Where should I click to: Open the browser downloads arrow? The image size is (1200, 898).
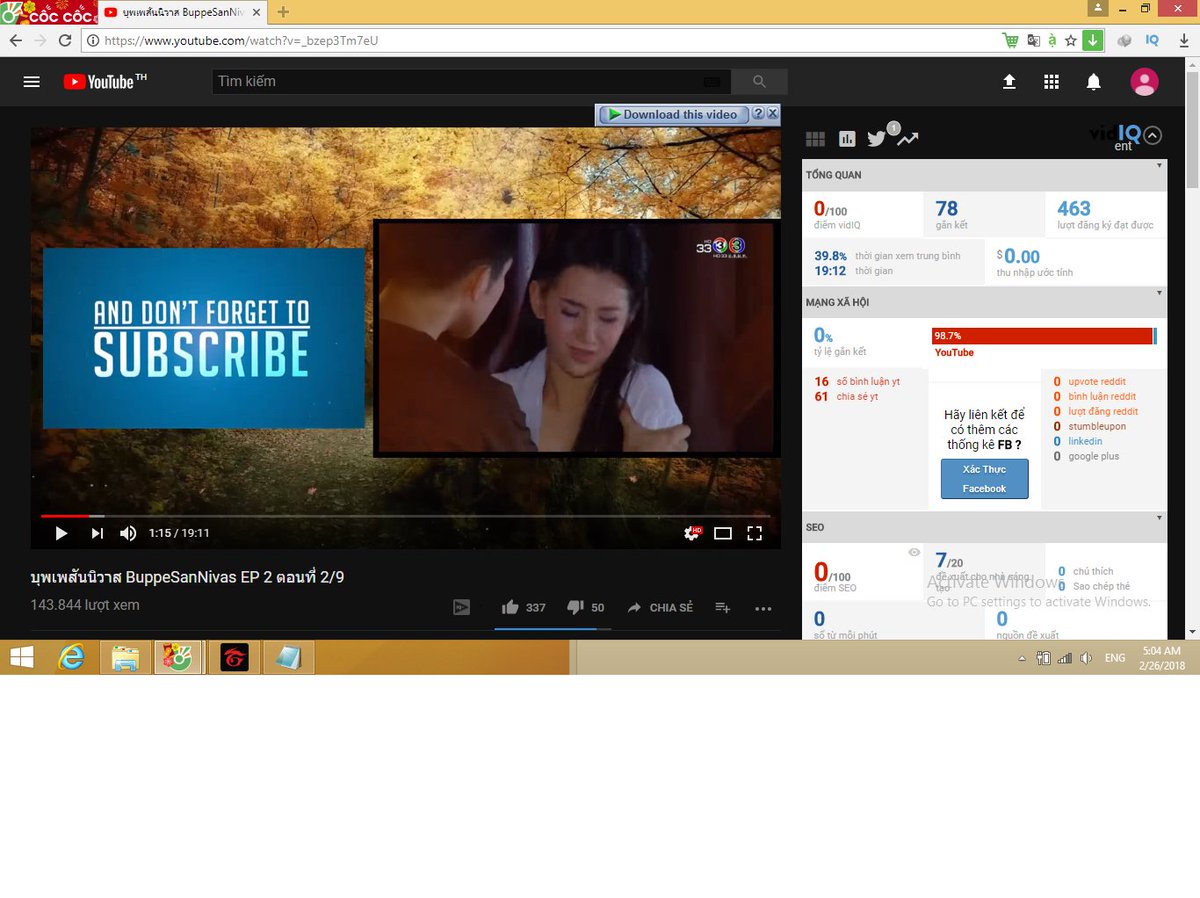coord(1183,41)
